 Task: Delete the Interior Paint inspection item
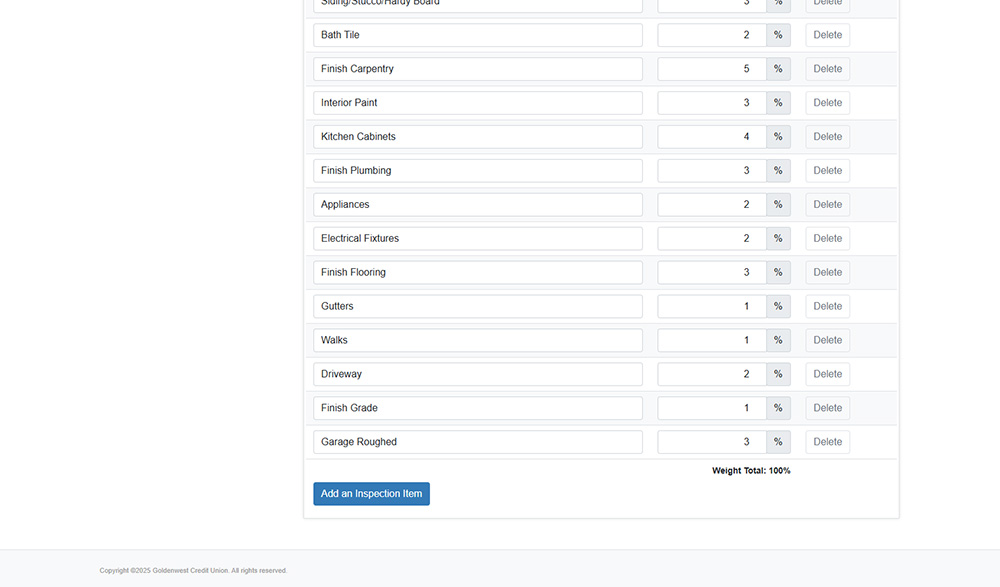pos(827,102)
